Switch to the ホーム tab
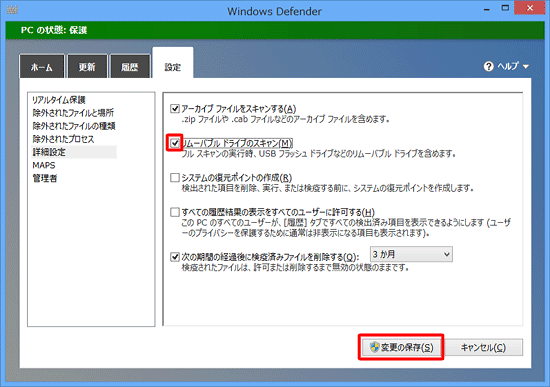This screenshot has height=387, width=550. tap(42, 66)
